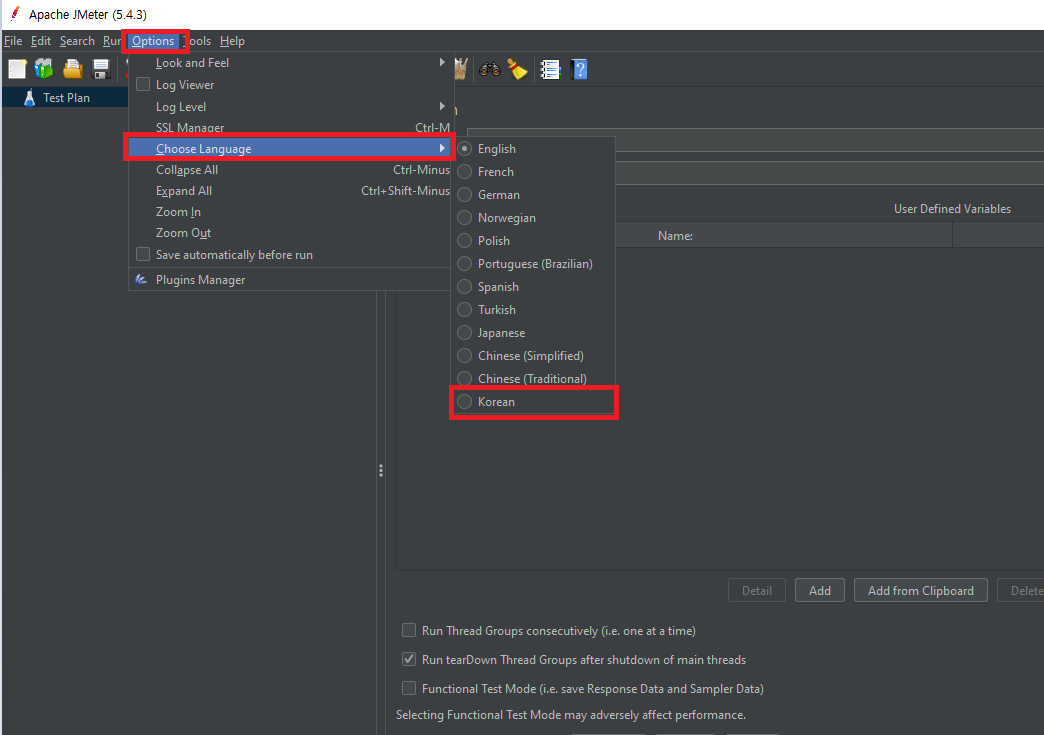Open the Templates icon in toolbar
1044x735 pixels.
point(45,69)
